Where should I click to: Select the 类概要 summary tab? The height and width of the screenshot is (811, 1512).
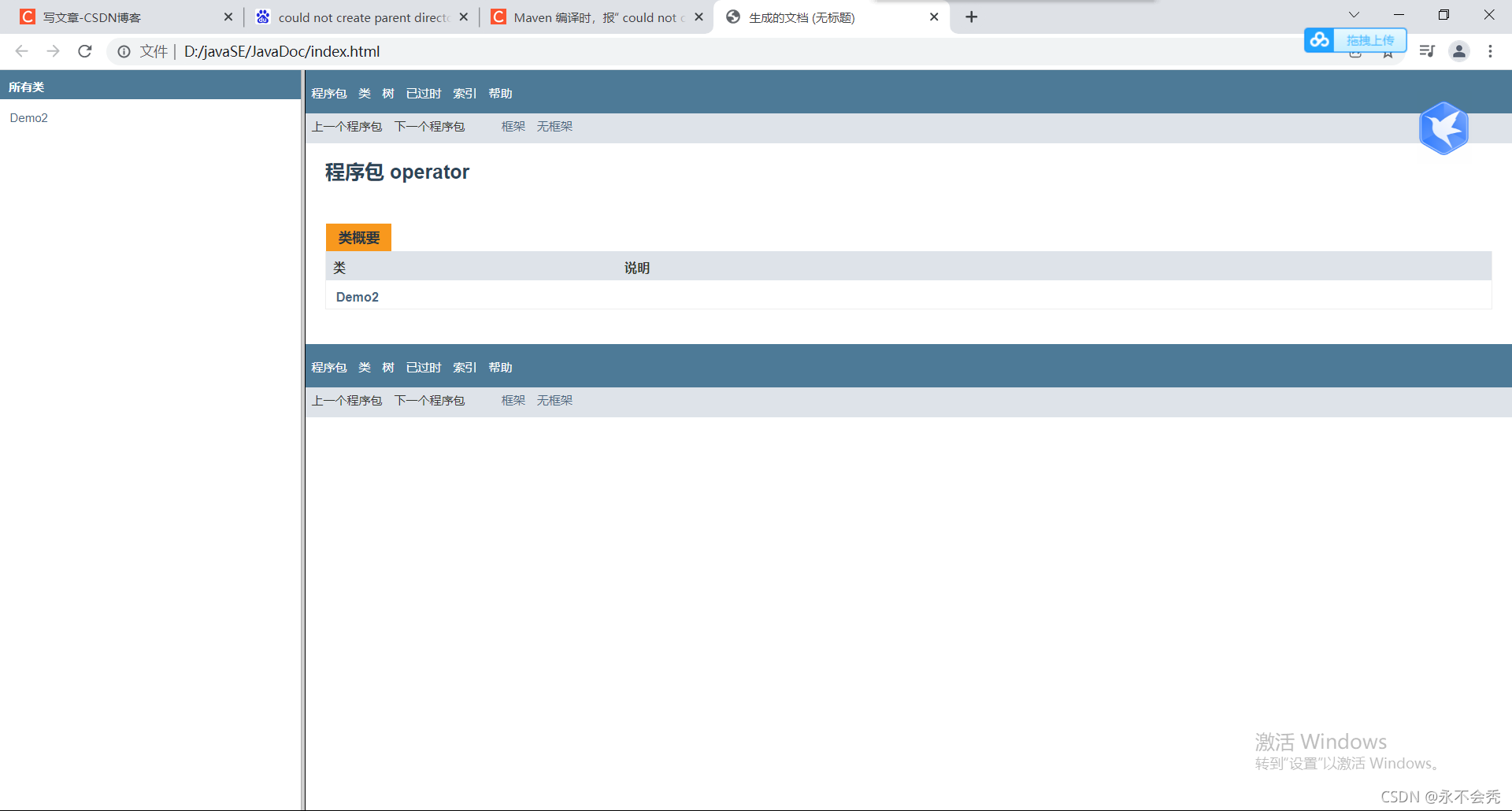(358, 238)
